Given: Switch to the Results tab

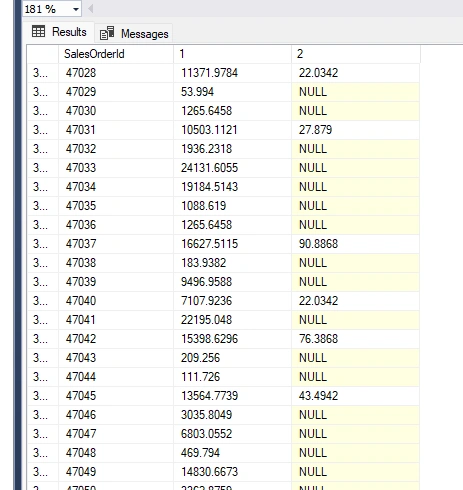Looking at the screenshot, I should [x=60, y=32].
